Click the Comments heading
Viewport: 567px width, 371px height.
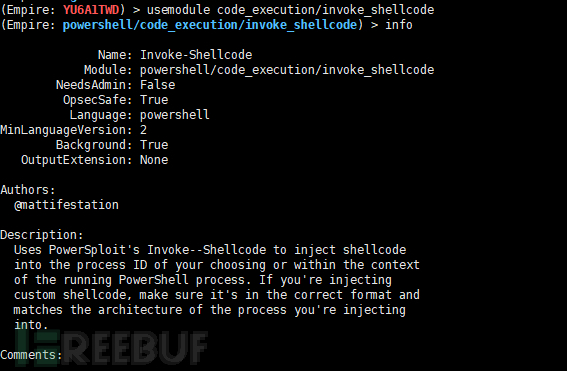(31, 355)
